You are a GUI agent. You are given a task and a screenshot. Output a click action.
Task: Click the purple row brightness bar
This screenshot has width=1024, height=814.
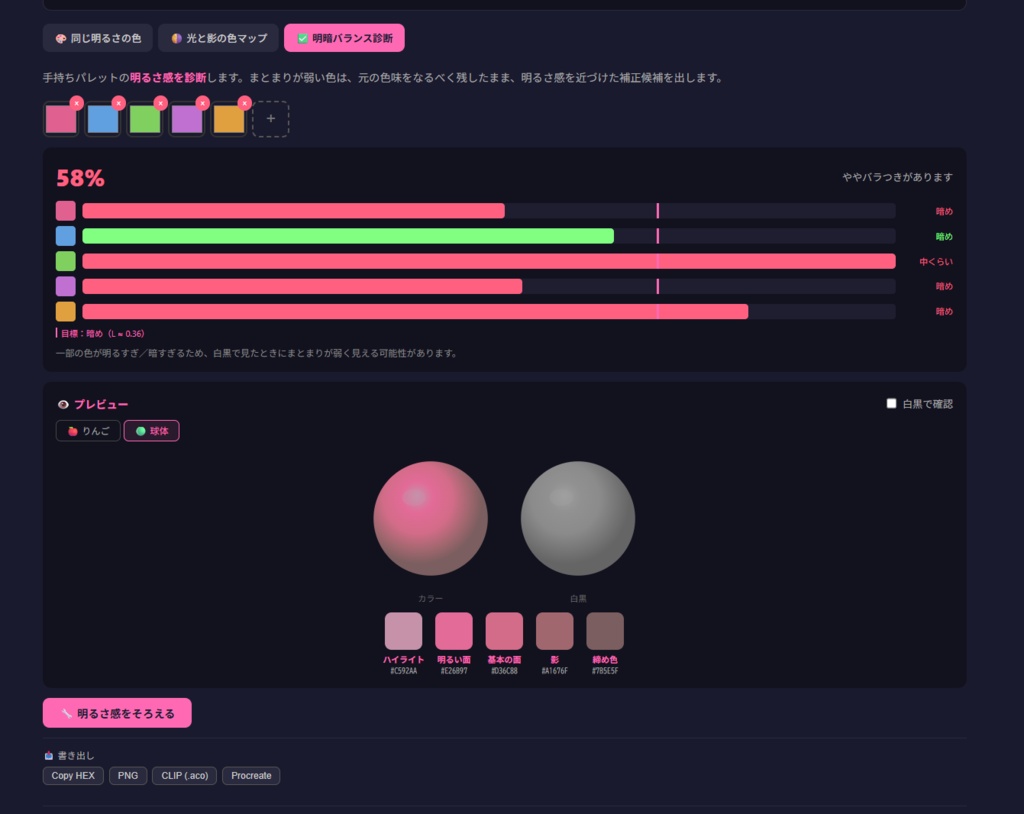[x=302, y=286]
